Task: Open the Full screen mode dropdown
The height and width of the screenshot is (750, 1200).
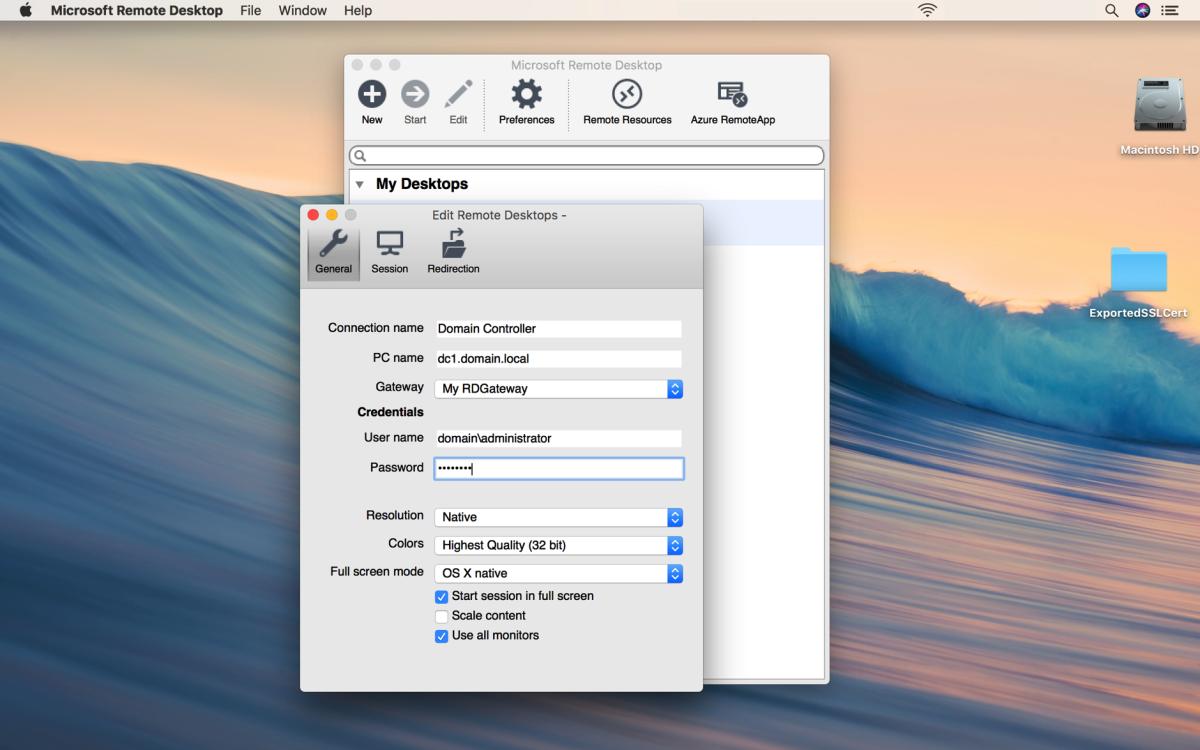Action: pos(675,573)
